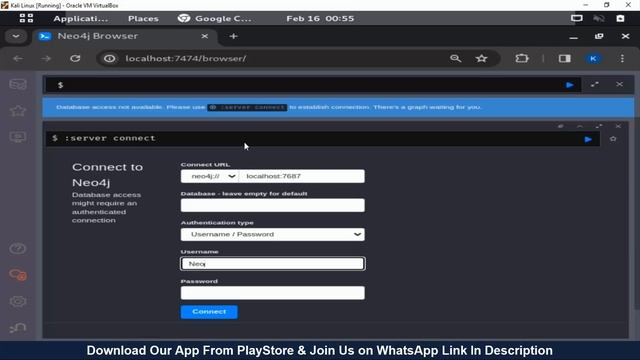Click the blue Connect button

point(209,312)
